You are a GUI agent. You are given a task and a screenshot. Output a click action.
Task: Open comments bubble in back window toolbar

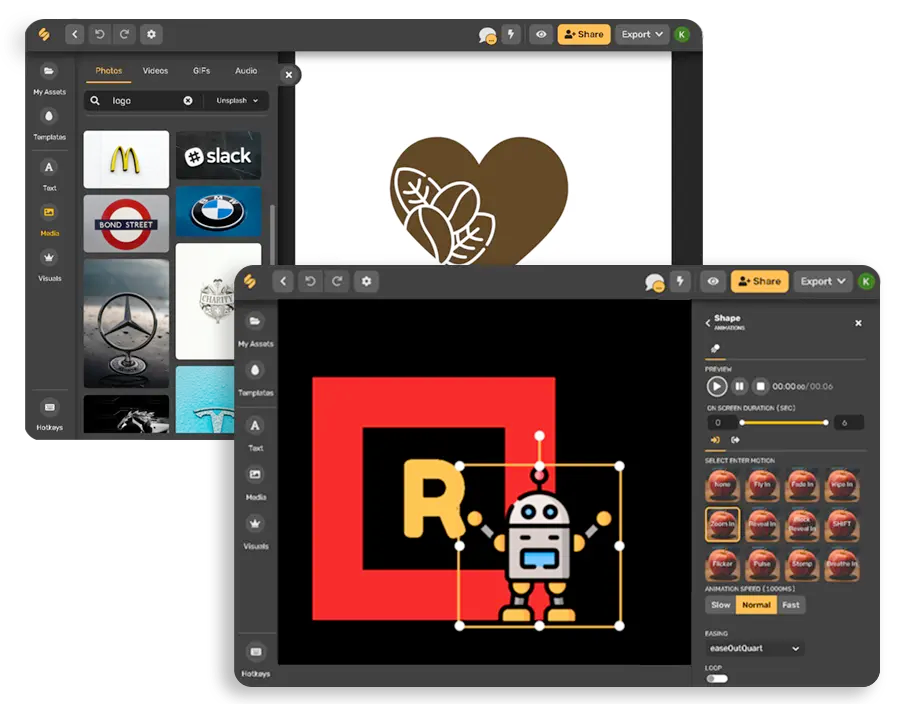(x=487, y=36)
